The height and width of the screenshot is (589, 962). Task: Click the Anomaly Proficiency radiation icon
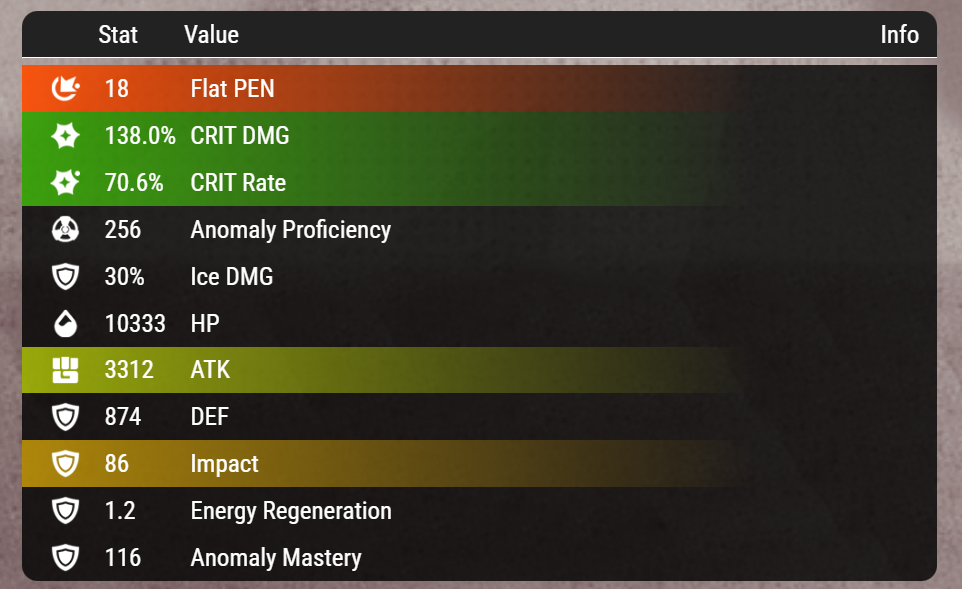(x=66, y=229)
